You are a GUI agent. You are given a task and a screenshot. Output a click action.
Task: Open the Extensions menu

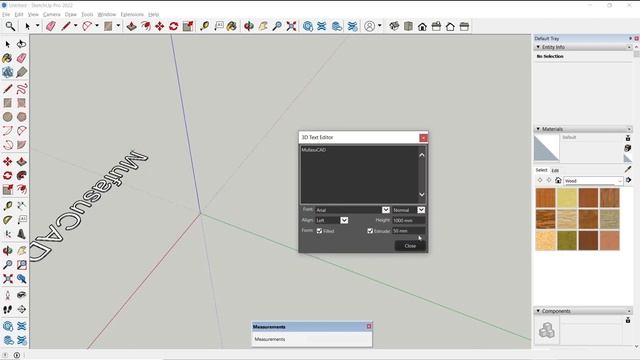click(132, 14)
